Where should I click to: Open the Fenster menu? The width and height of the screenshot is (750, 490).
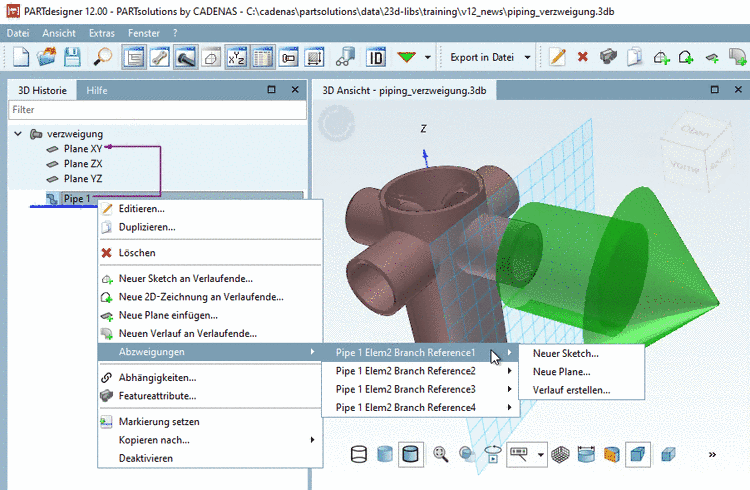pyautogui.click(x=143, y=33)
